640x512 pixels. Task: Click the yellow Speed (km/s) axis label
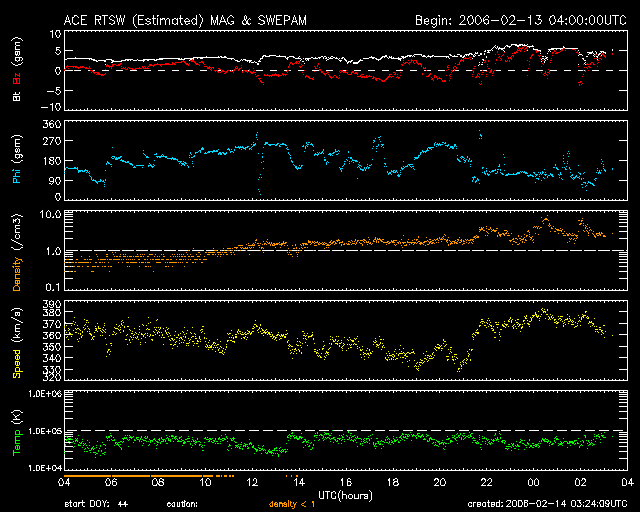pos(16,340)
